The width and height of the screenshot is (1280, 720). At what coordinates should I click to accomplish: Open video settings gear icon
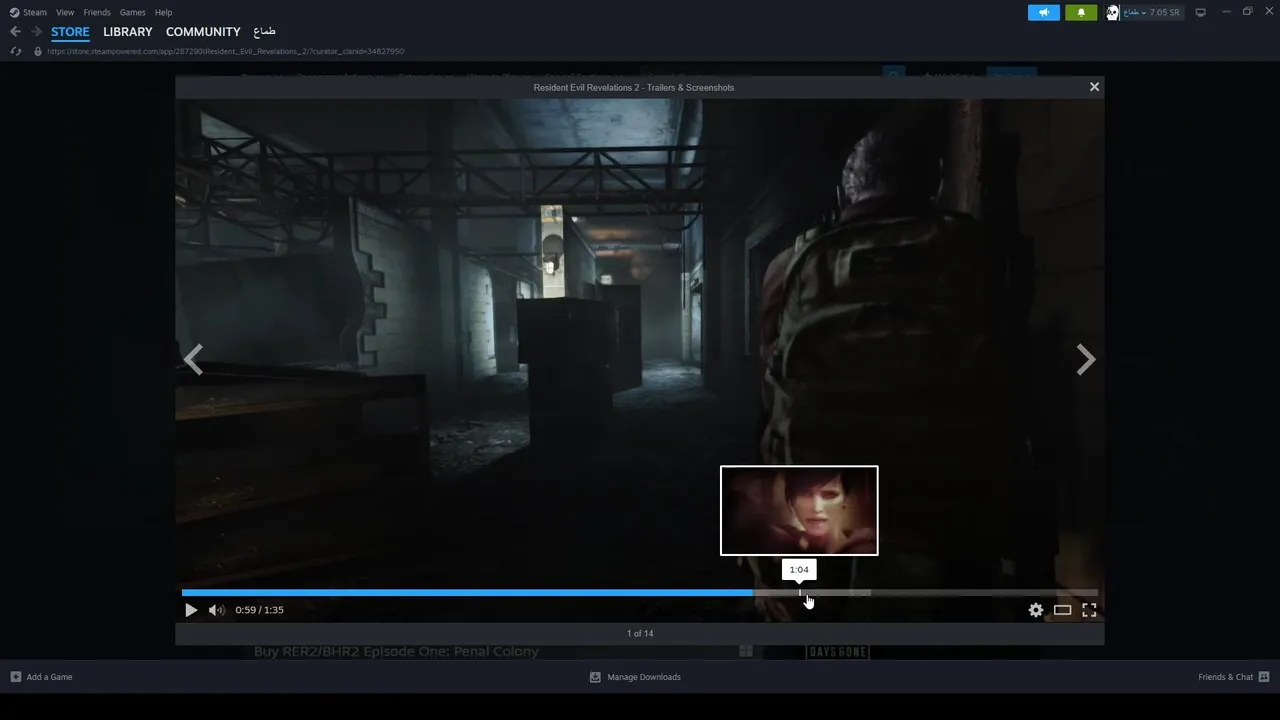(1036, 610)
